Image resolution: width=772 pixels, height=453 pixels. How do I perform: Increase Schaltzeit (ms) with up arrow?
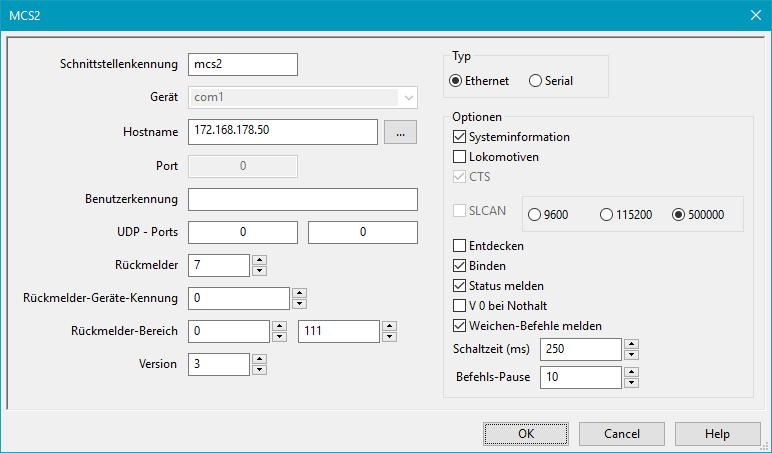coord(631,344)
